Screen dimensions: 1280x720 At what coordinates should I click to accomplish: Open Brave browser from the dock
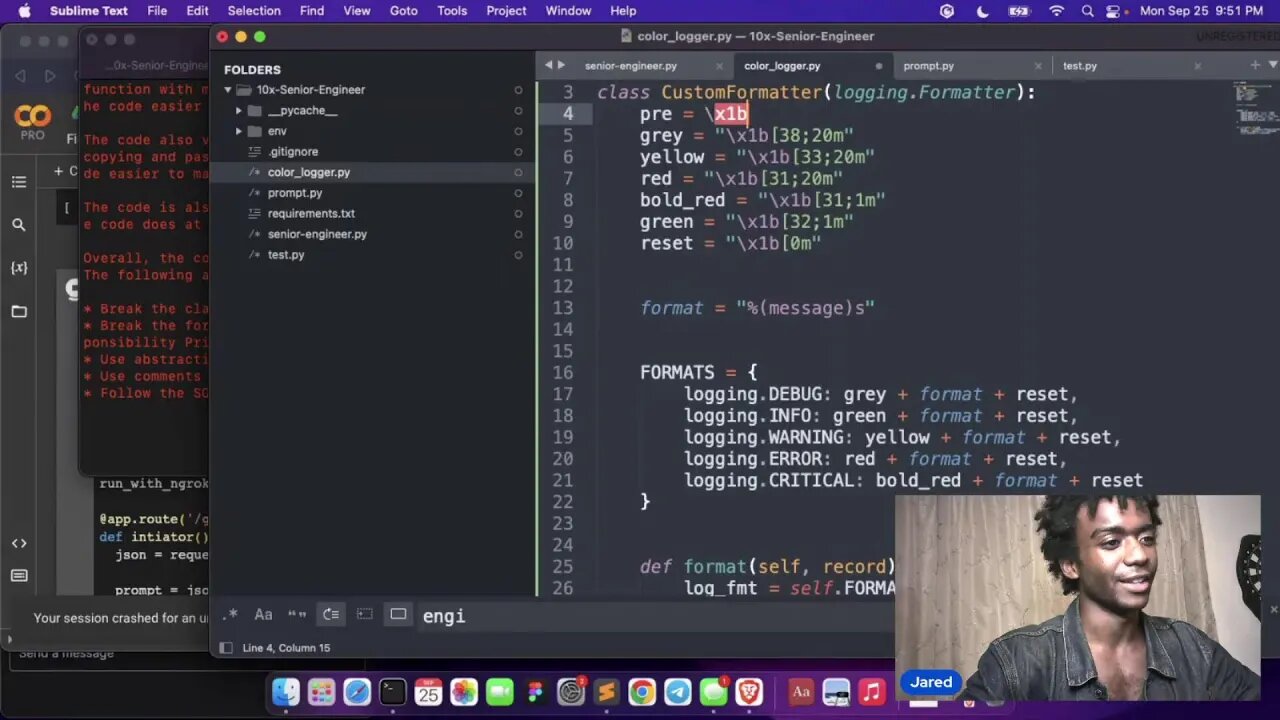tap(748, 692)
